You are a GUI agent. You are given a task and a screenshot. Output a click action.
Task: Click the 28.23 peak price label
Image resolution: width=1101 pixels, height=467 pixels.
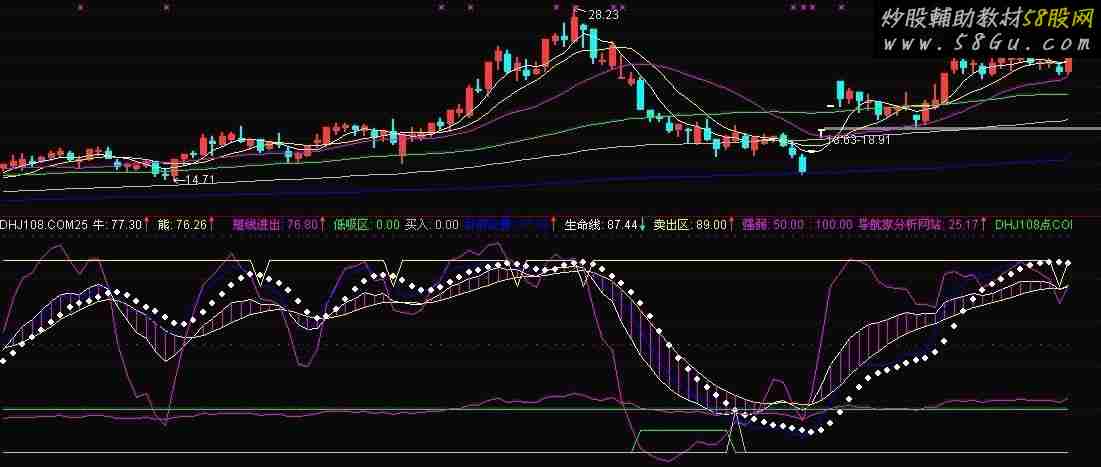603,13
